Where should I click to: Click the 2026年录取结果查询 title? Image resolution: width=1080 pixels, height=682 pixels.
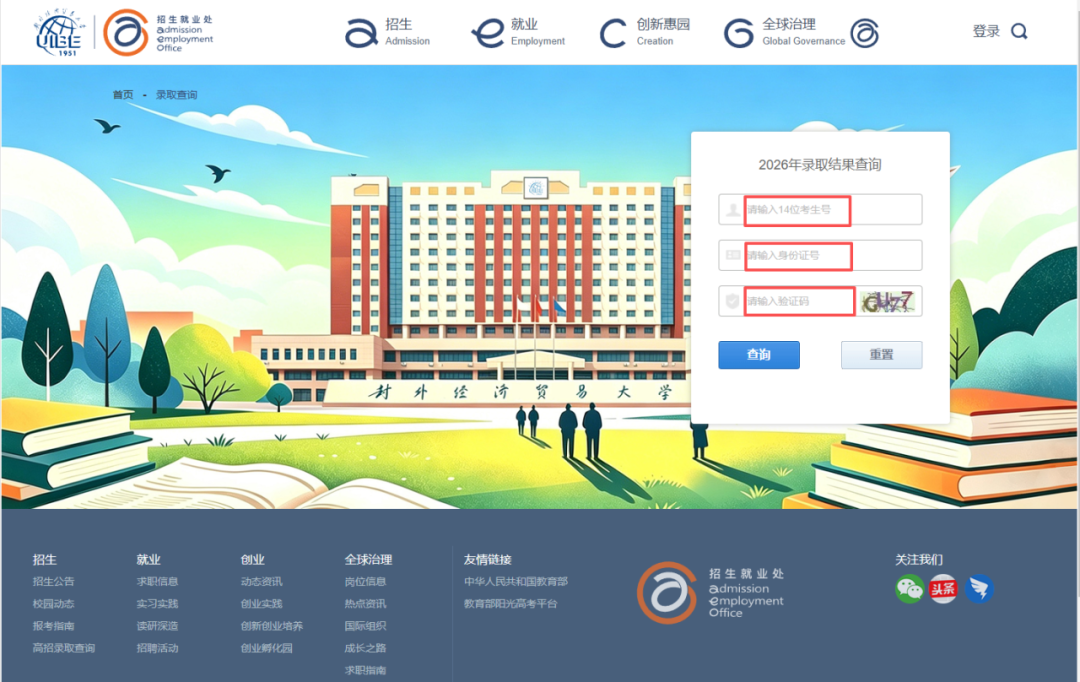820,165
